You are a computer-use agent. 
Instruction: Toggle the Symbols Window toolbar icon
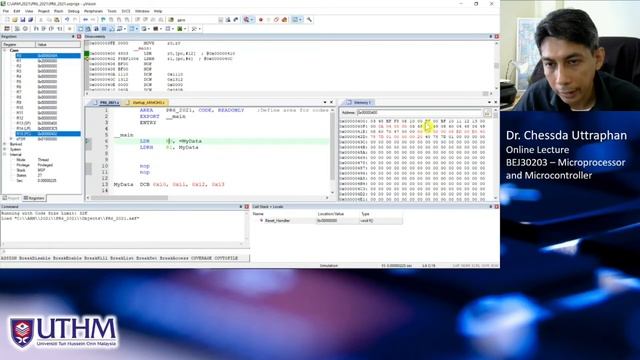coord(96,29)
